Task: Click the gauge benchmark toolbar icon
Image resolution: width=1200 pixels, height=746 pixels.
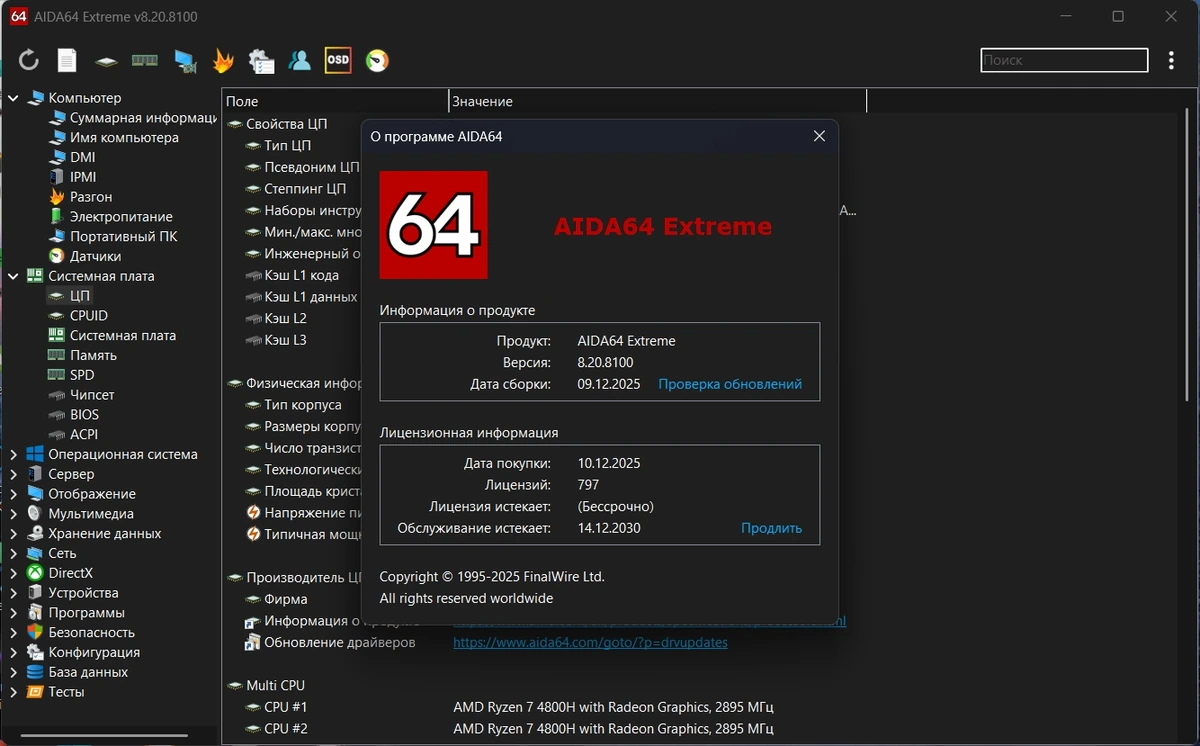Action: coord(377,60)
